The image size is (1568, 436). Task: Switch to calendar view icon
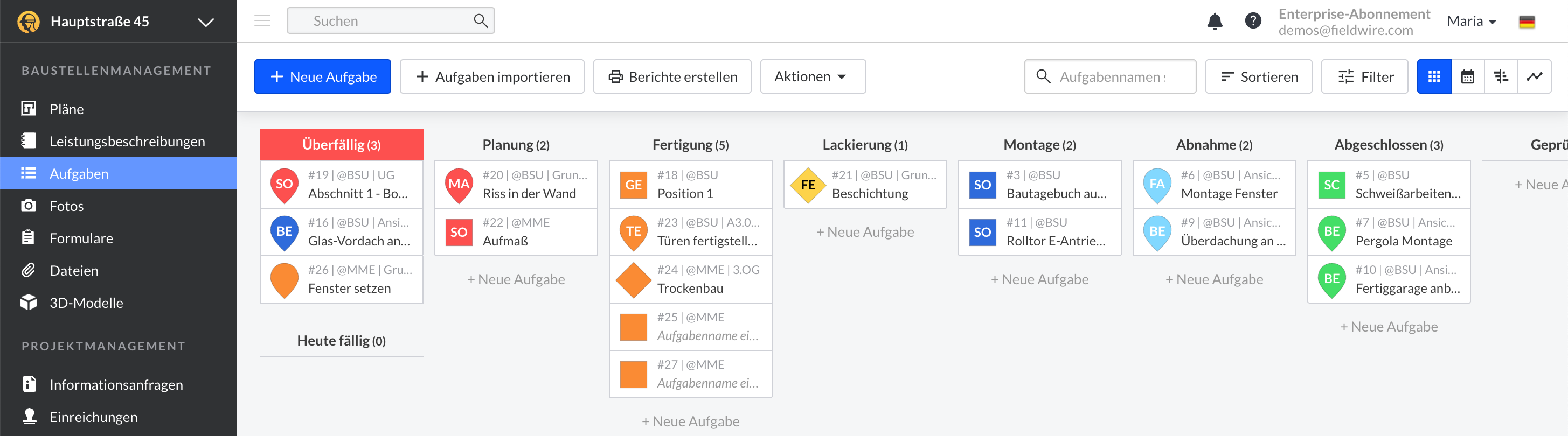pos(1468,76)
